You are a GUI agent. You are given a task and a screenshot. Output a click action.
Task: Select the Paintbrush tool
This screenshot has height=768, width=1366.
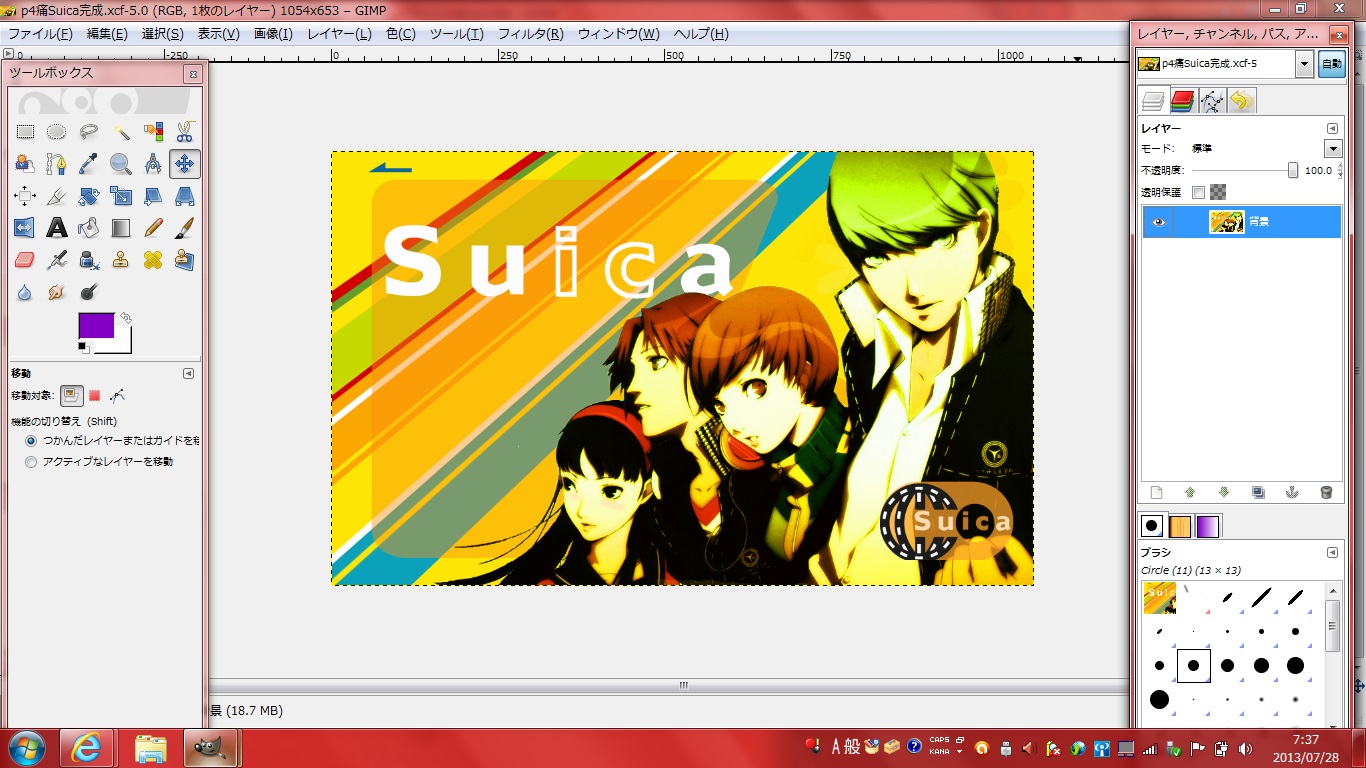tap(185, 228)
